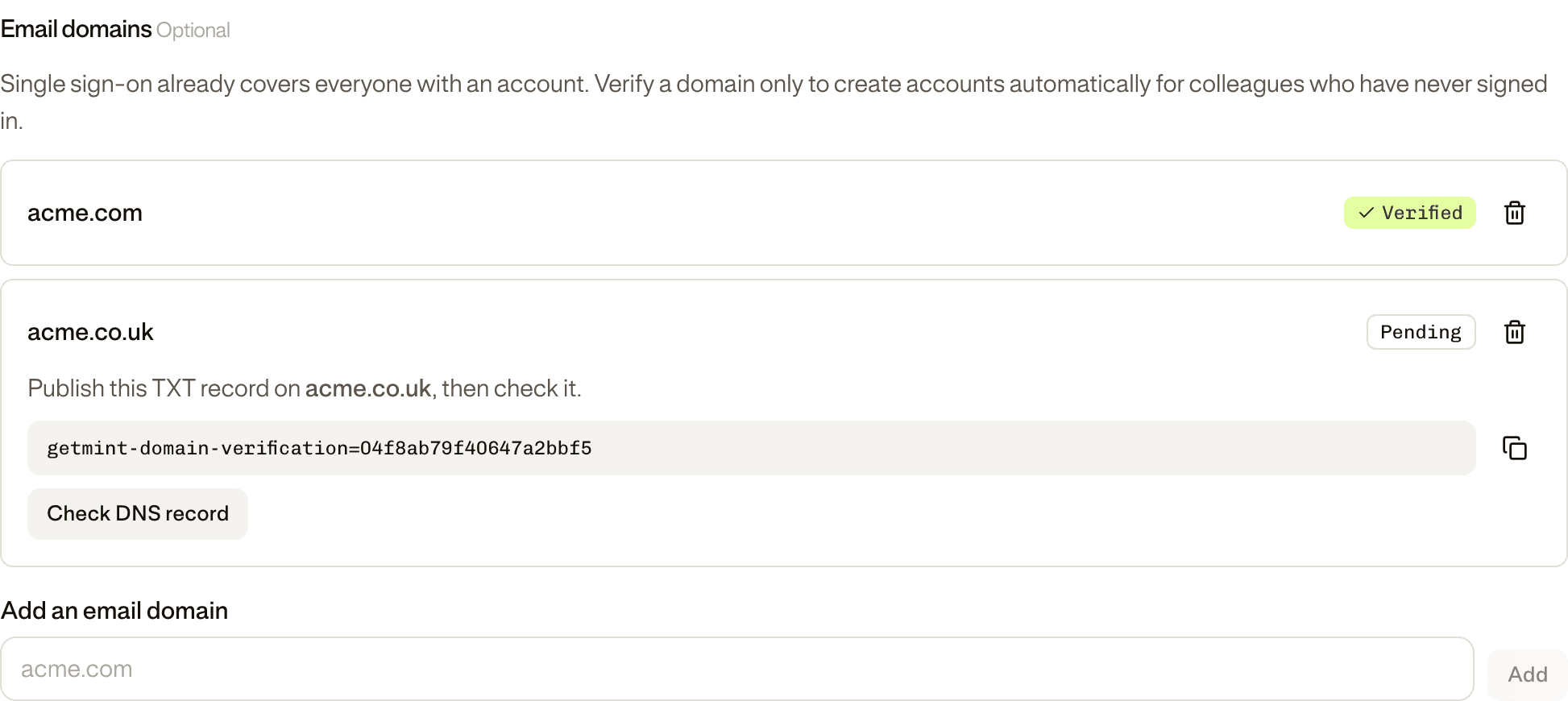Click the 'Publish this TXT record' instruction
The height and width of the screenshot is (701, 1568).
click(305, 388)
